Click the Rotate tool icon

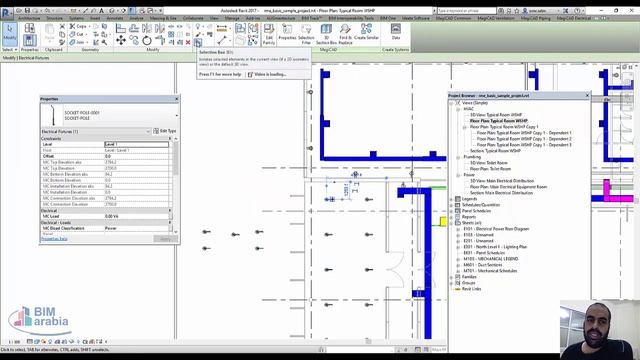(147, 40)
